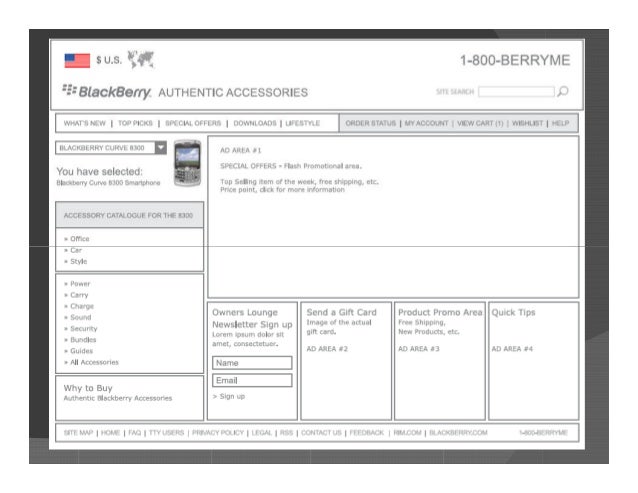The image size is (638, 493).
Task: Click the BlackBerry Curve phone thumbnail
Action: tap(187, 163)
